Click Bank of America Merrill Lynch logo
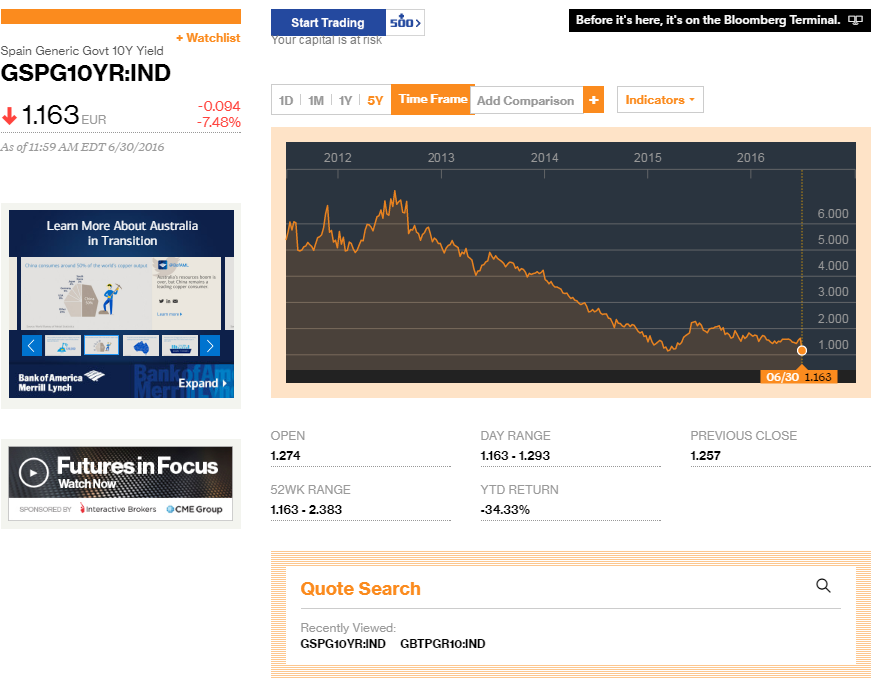The image size is (880, 692). coord(61,382)
